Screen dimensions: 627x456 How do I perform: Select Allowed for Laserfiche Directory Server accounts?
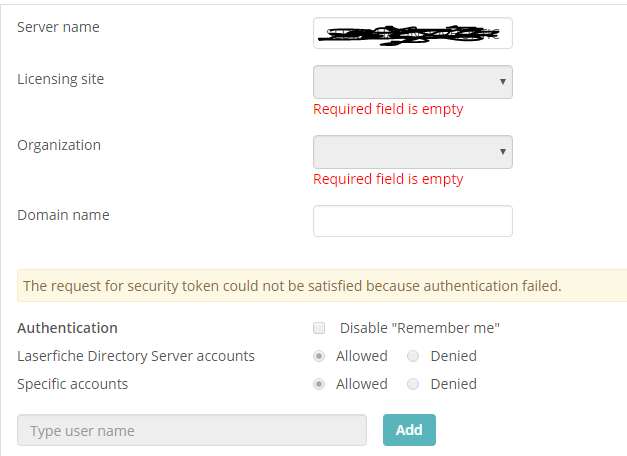coord(319,356)
